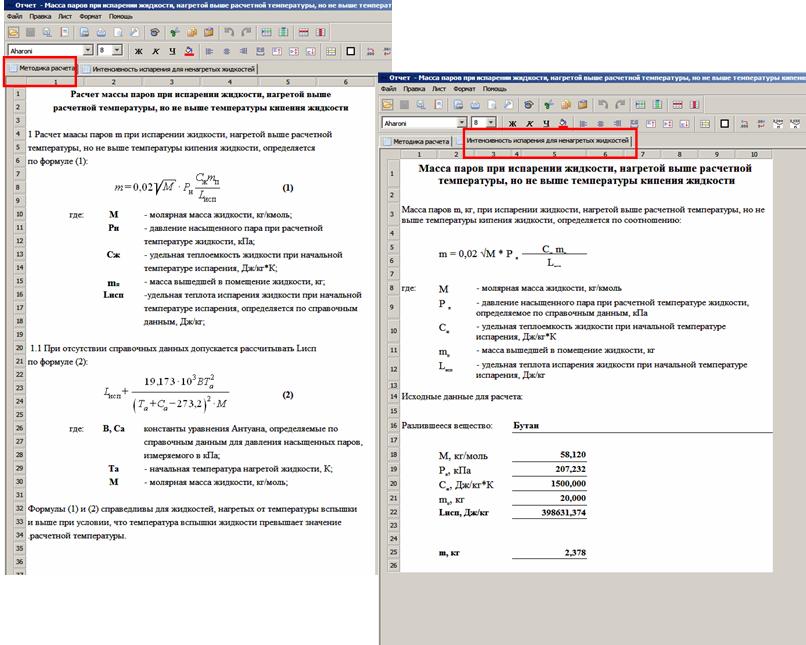Screen dimensions: 806x645
Task: Open the Aharoni font dropdown in left window
Action: 88,49
